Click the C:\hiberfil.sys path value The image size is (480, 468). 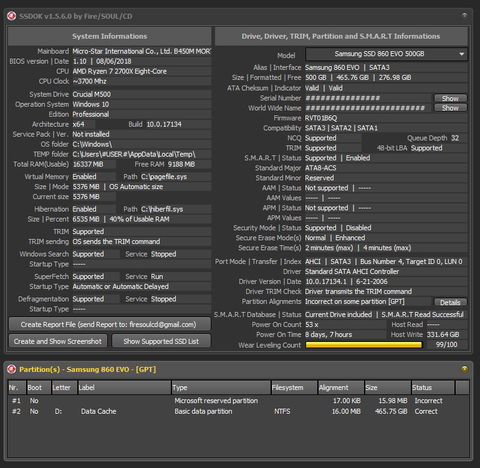162,209
